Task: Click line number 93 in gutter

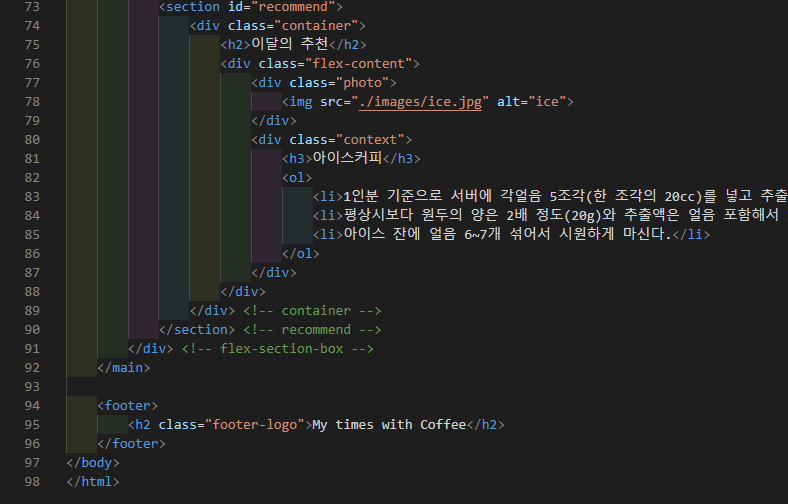Action: (32, 386)
